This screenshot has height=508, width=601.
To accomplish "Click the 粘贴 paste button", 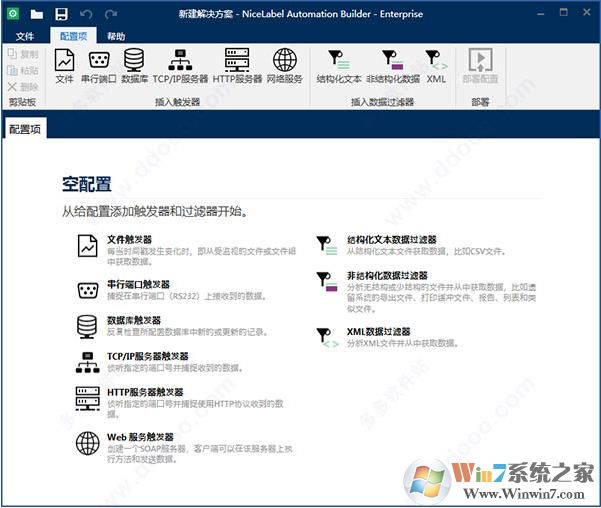I will click(x=23, y=71).
